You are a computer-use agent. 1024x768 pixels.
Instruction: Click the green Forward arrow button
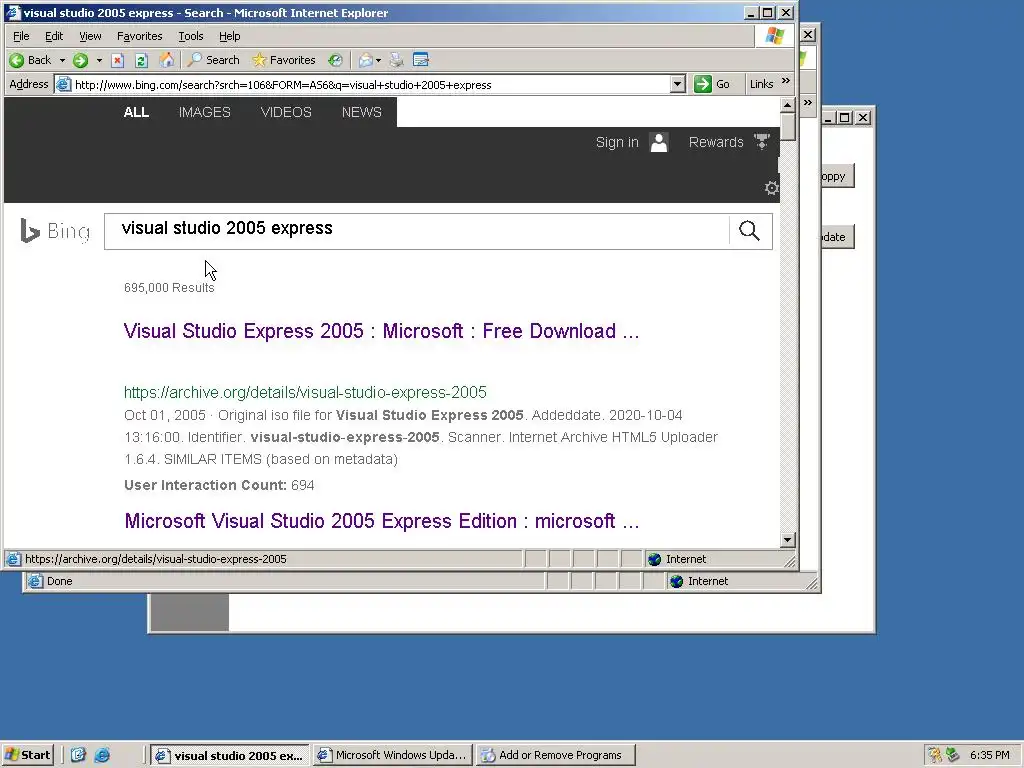(80, 60)
